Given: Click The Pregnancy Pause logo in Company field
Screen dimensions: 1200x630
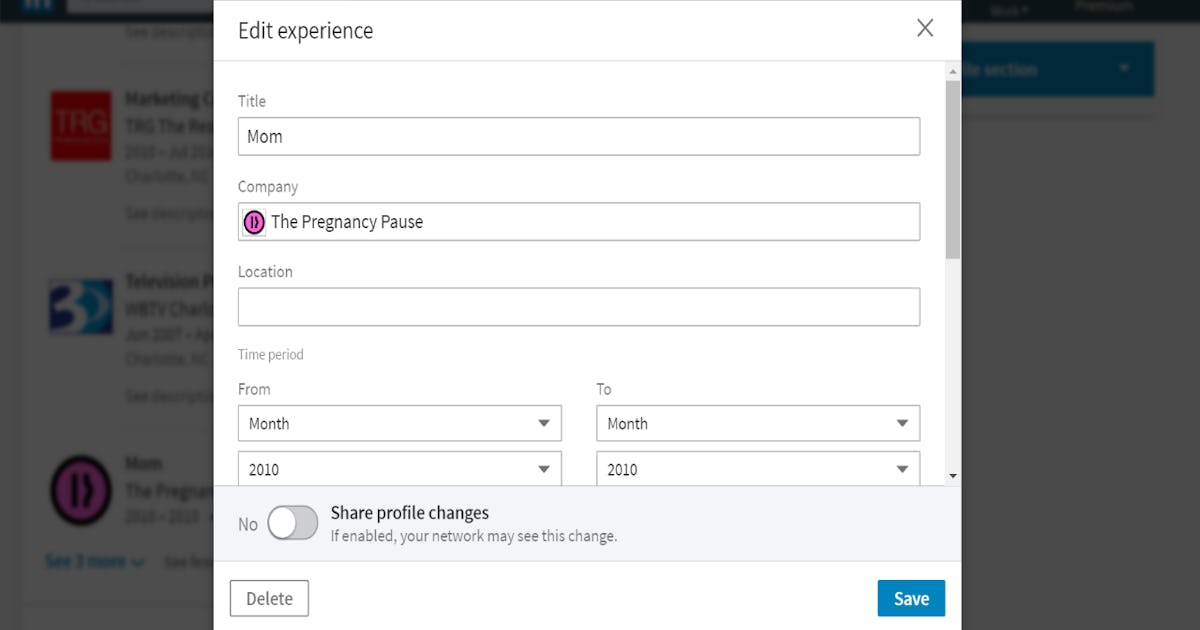Looking at the screenshot, I should click(x=253, y=221).
